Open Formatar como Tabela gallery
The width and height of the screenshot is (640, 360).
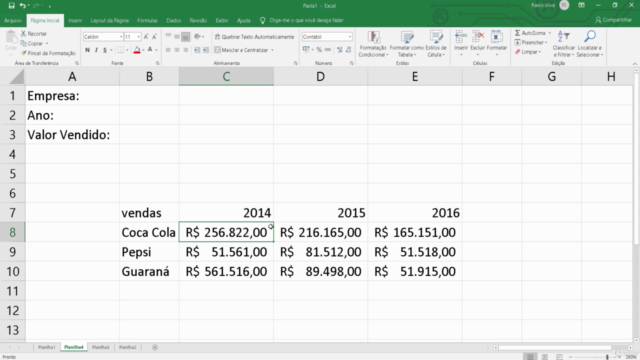[x=407, y=44]
